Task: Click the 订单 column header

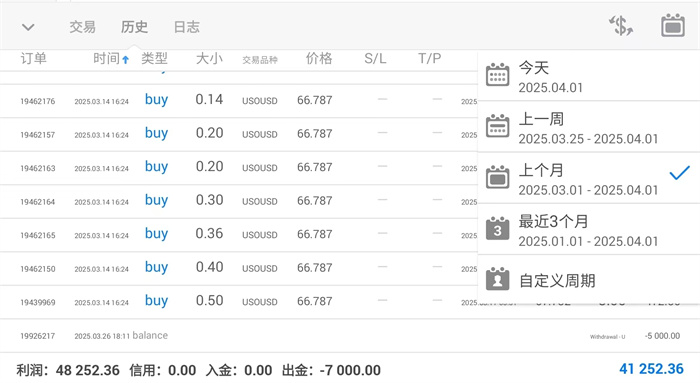Action: click(x=33, y=58)
